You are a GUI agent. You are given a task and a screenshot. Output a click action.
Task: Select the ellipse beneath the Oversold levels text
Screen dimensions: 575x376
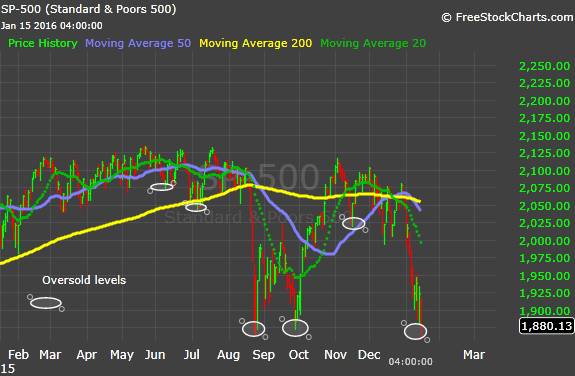[45, 303]
